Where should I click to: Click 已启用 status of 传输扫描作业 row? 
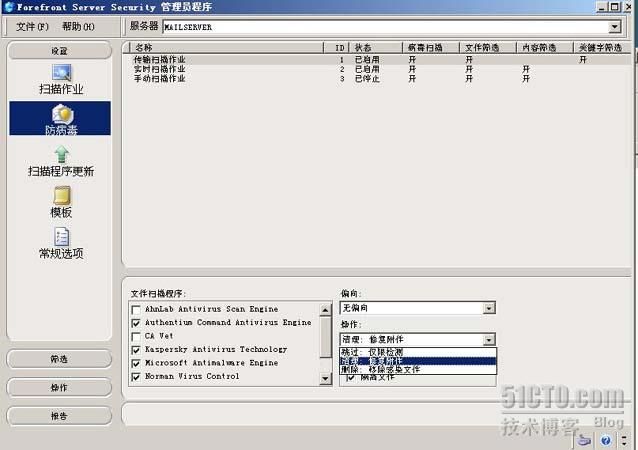(x=367, y=60)
